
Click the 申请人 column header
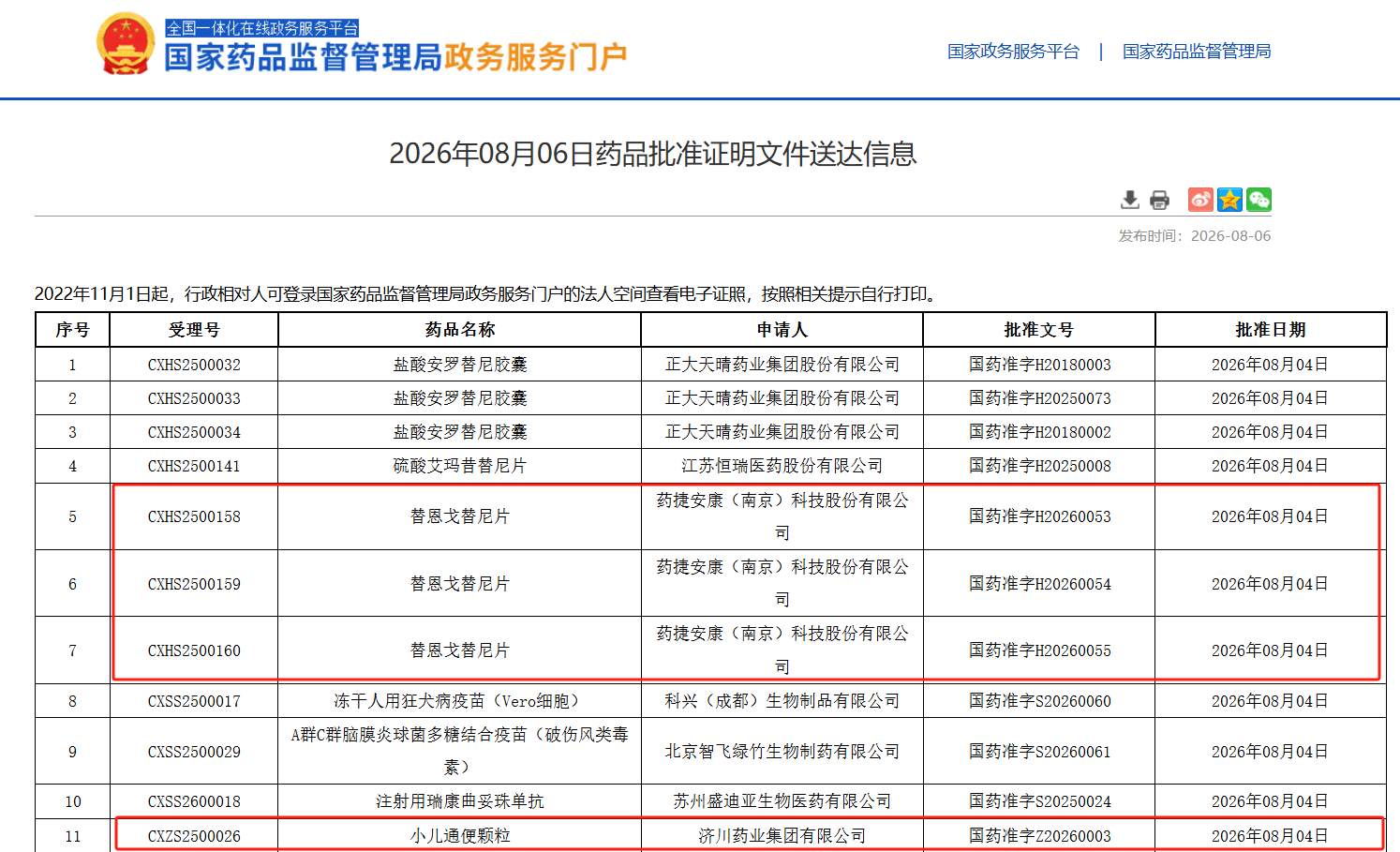point(782,330)
